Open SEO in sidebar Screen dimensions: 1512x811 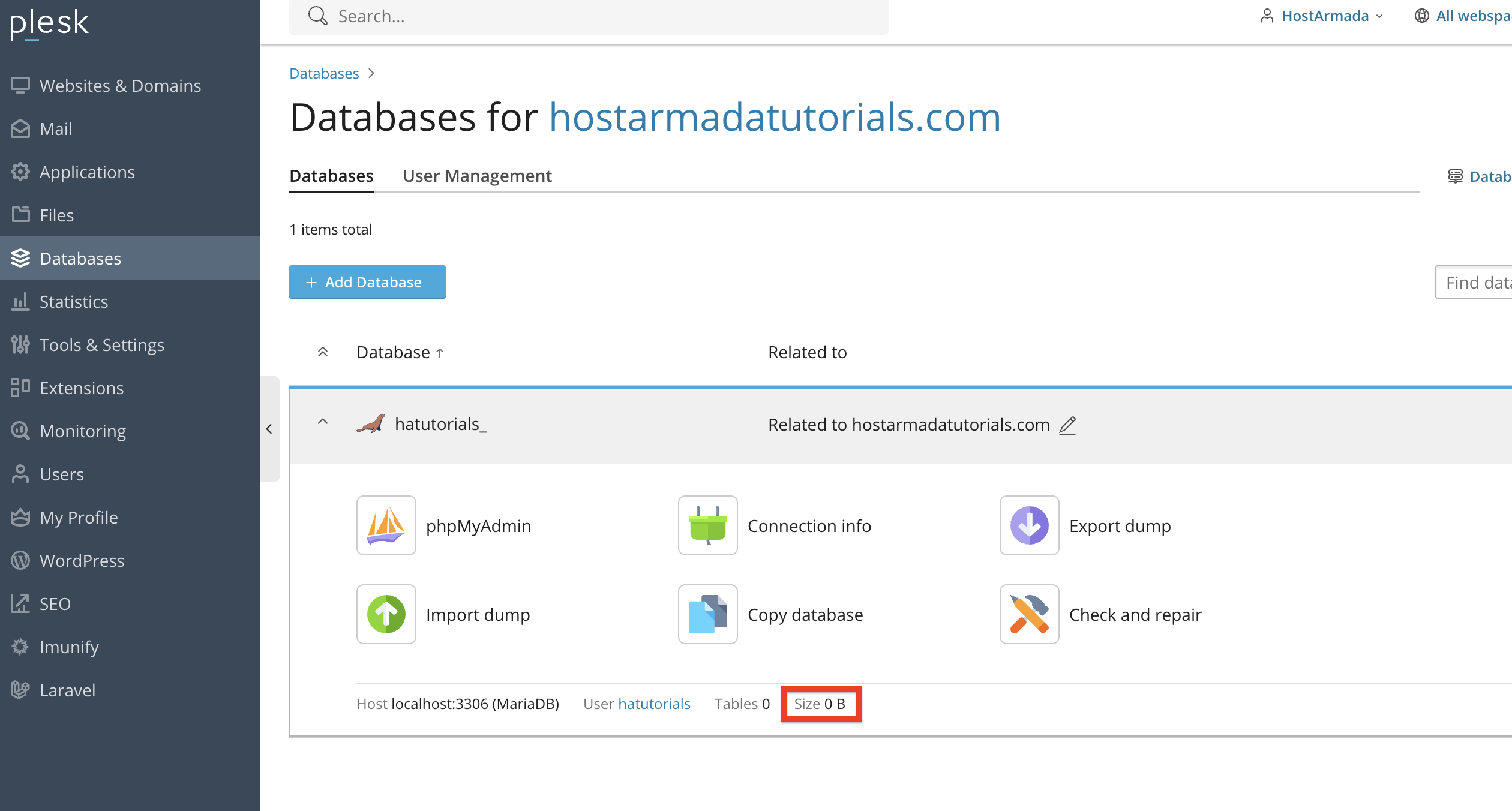pyautogui.click(x=130, y=604)
